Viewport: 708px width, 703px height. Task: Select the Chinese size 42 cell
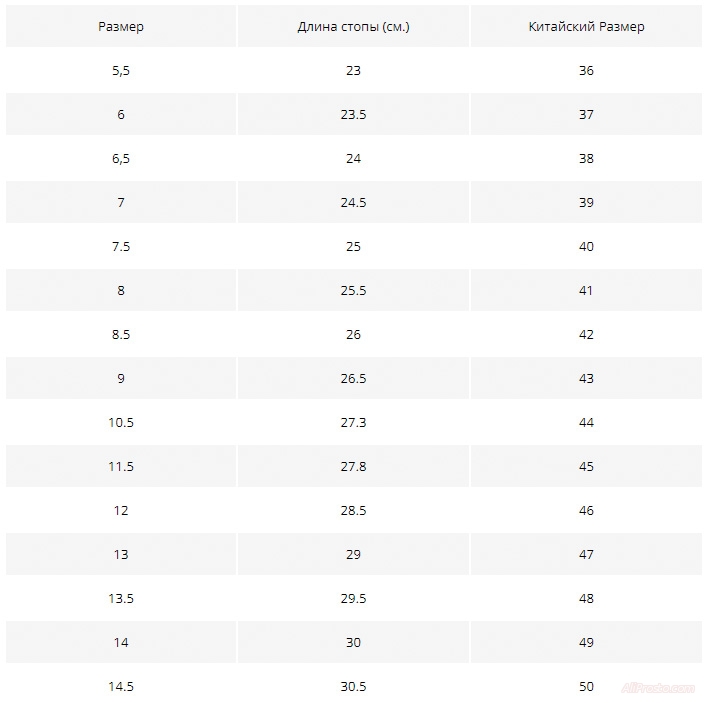(586, 335)
